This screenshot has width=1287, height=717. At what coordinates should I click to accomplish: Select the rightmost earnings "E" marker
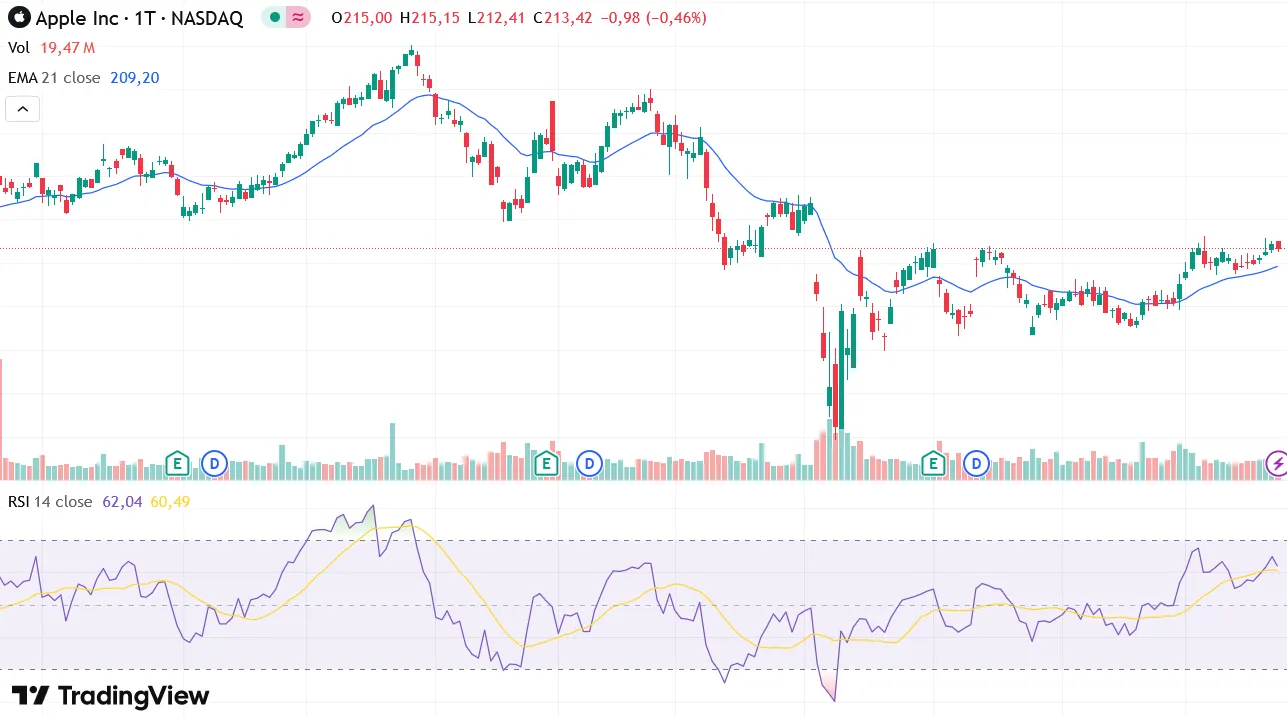coord(933,463)
